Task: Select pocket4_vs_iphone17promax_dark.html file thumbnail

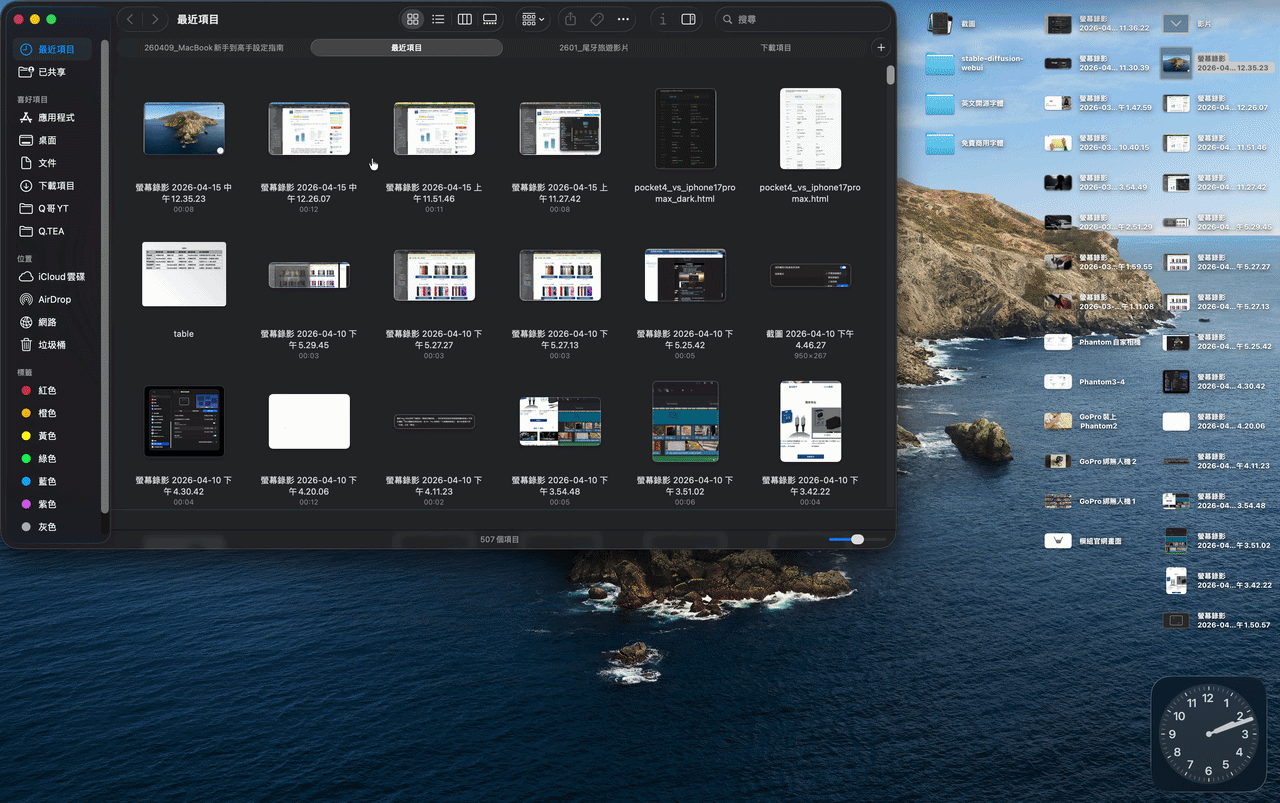Action: point(685,128)
